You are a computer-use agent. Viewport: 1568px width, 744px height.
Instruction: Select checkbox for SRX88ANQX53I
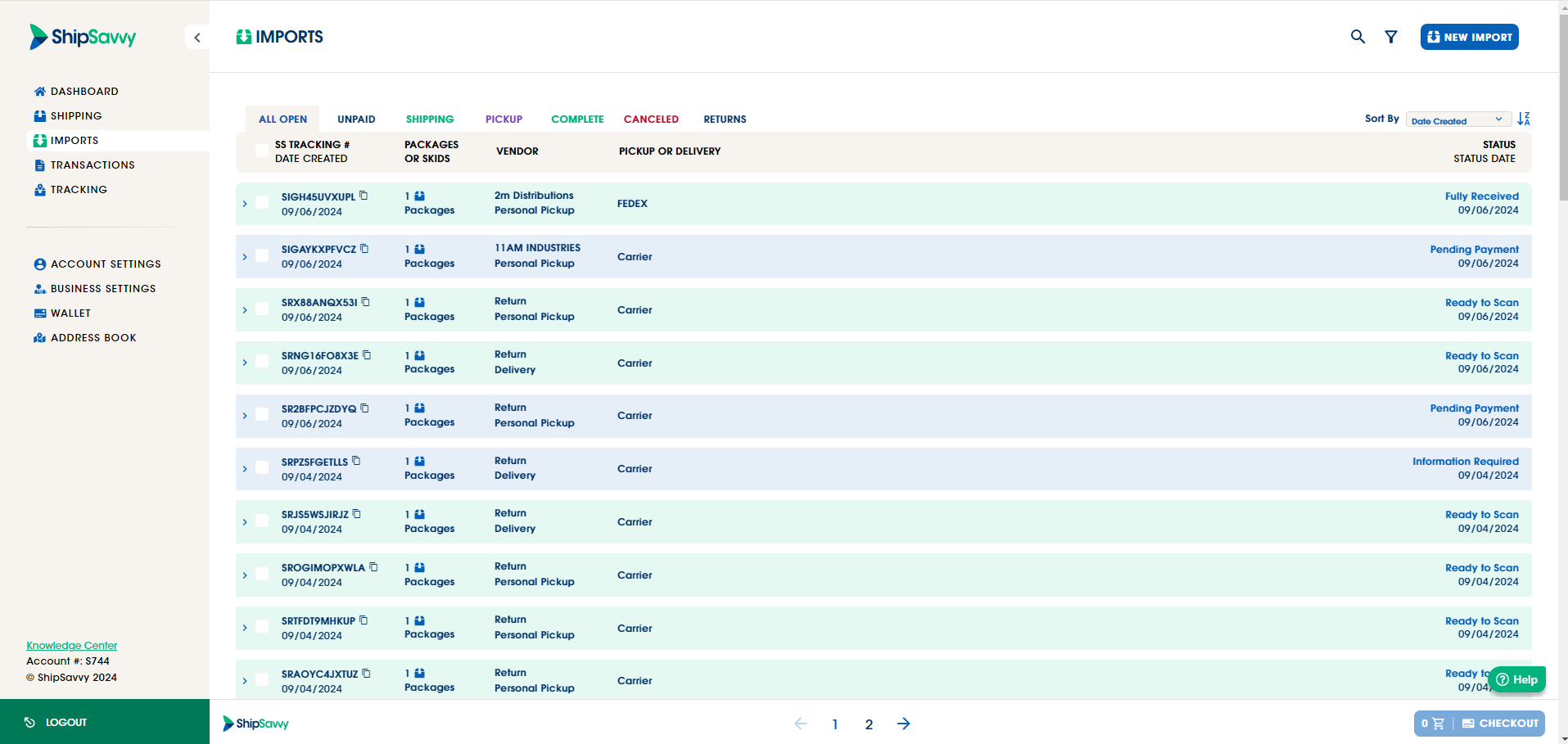262,309
